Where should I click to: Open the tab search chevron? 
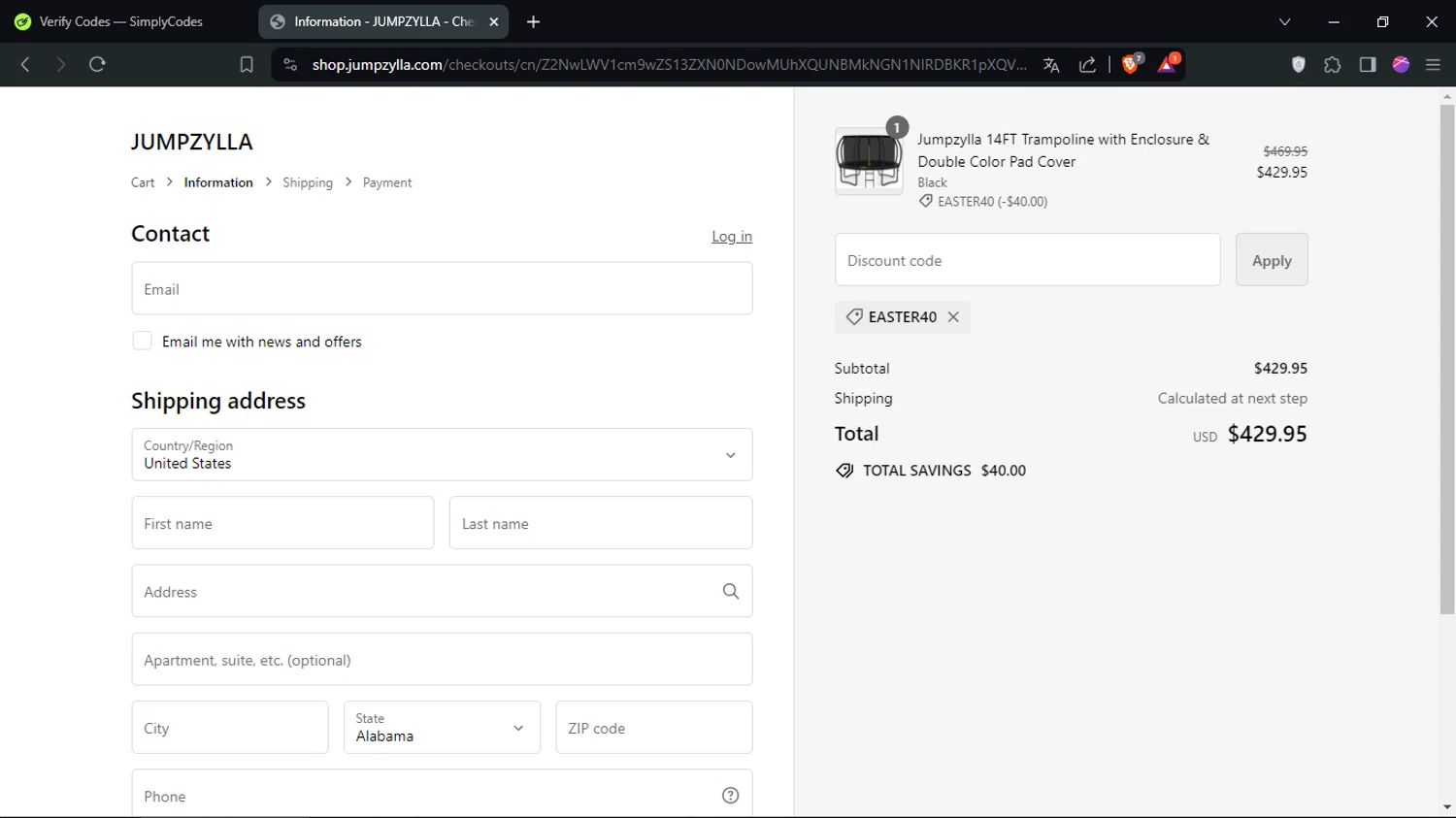(x=1284, y=21)
